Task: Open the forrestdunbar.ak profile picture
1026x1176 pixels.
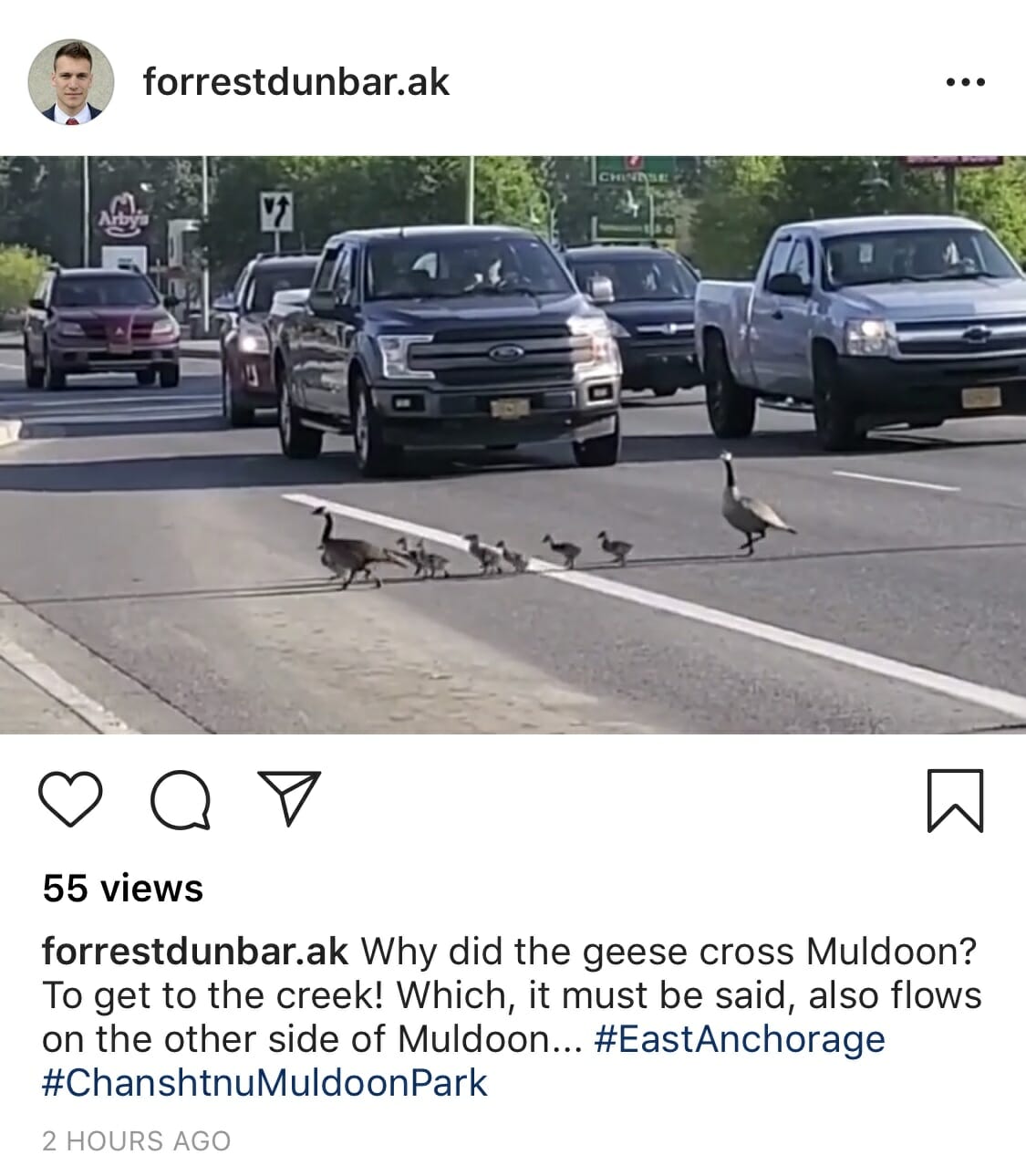Action: [71, 81]
